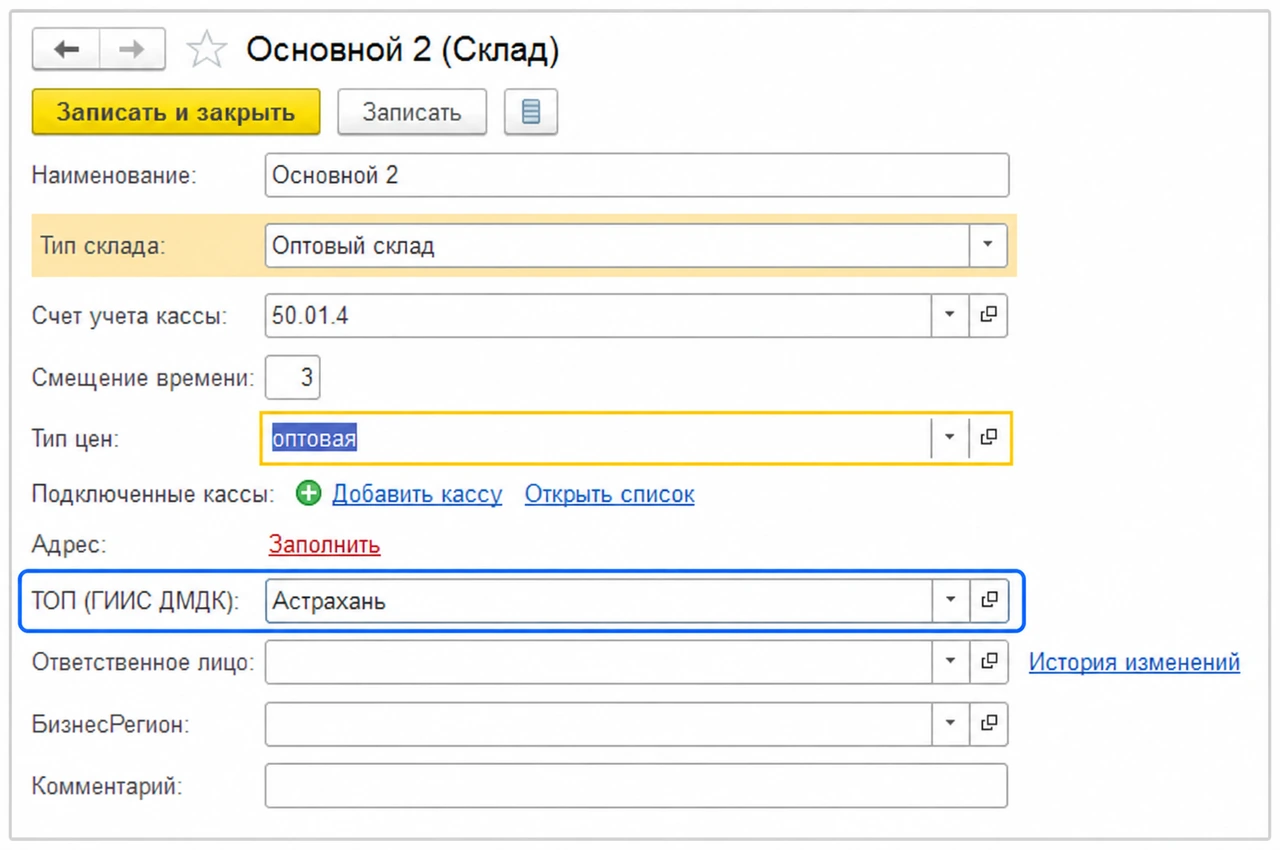Open the Открыть список link

[609, 494]
